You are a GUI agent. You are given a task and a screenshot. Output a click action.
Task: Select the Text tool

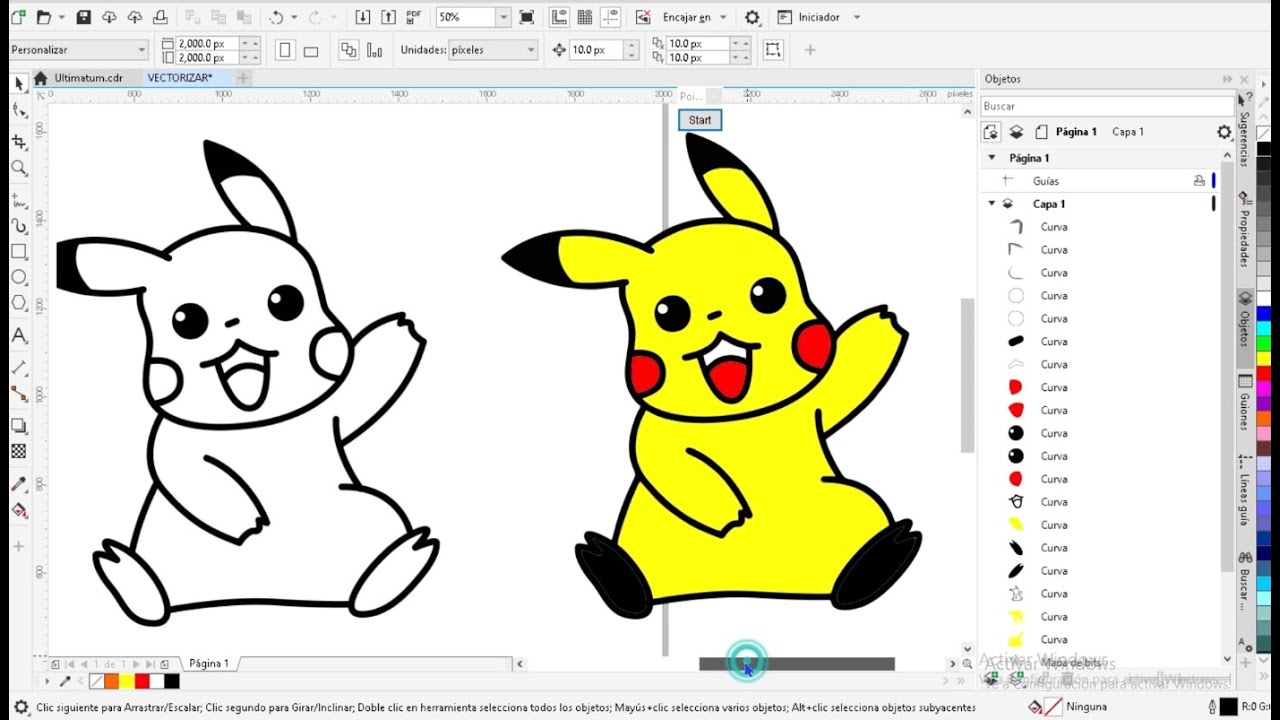coord(19,336)
